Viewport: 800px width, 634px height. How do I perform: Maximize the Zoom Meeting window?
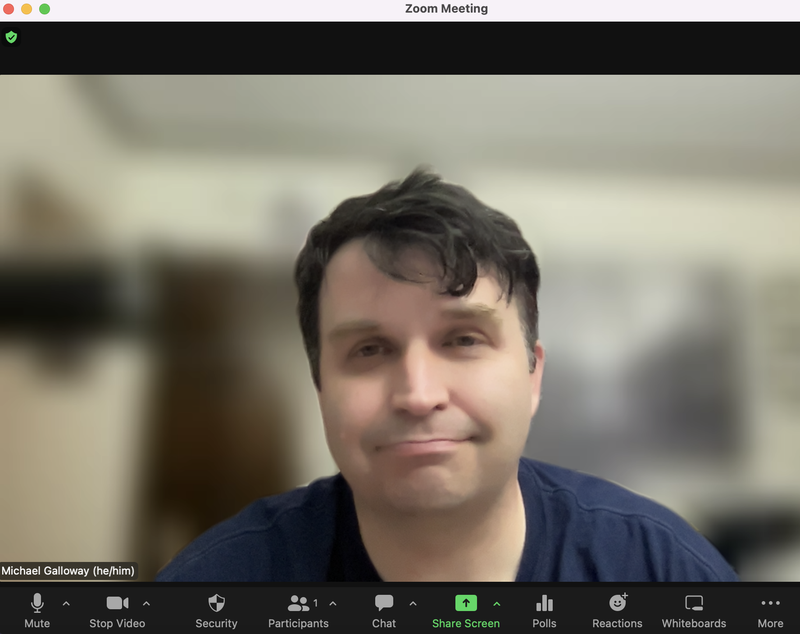pyautogui.click(x=45, y=9)
